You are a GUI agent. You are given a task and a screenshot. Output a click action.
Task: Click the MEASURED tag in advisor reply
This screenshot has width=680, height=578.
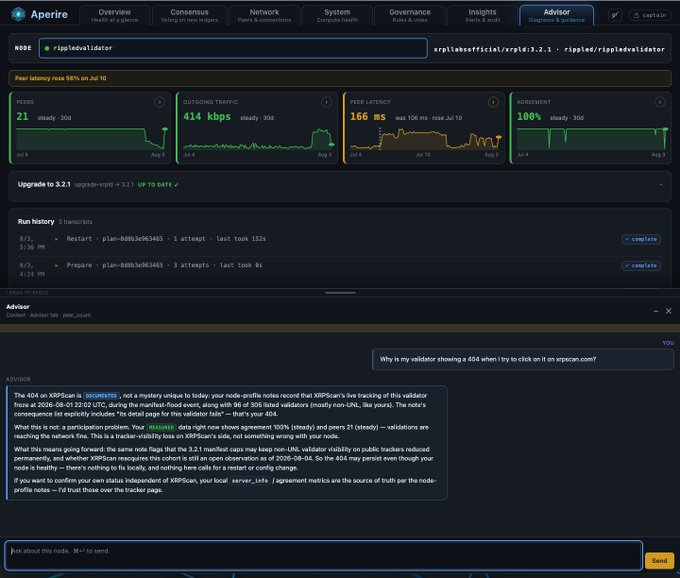click(161, 428)
